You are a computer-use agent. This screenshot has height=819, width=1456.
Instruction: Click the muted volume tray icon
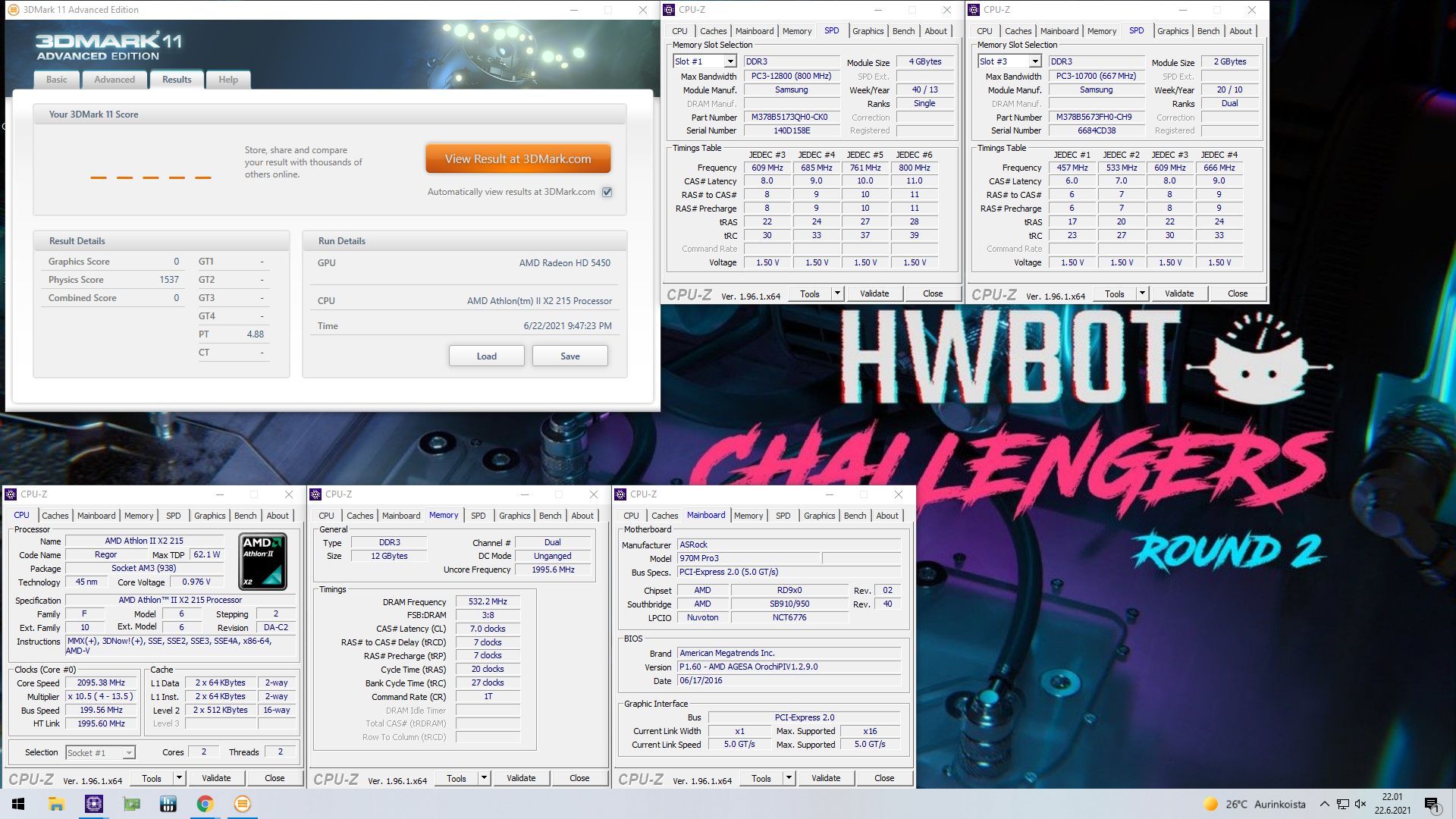[1360, 804]
